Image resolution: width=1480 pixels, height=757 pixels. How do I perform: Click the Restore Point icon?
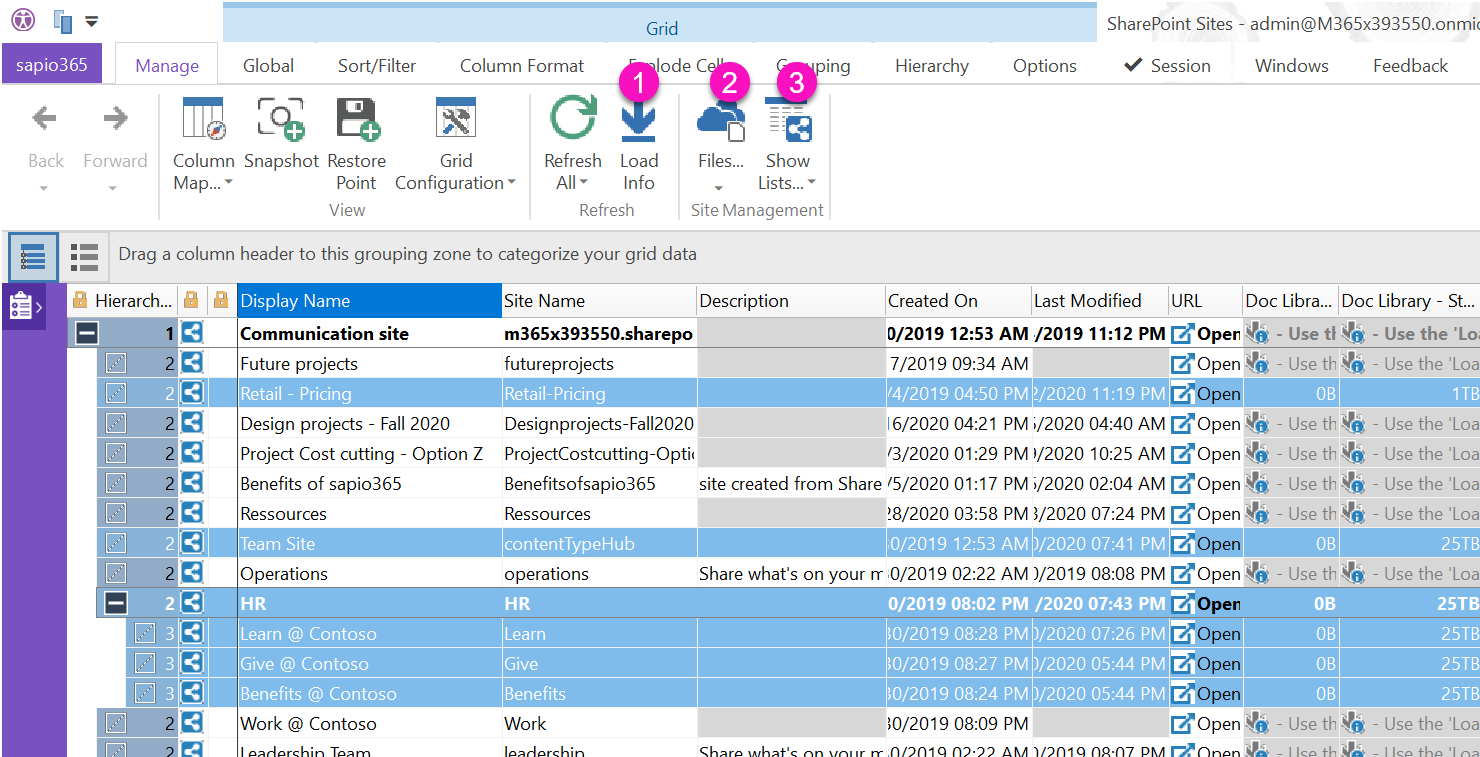357,120
